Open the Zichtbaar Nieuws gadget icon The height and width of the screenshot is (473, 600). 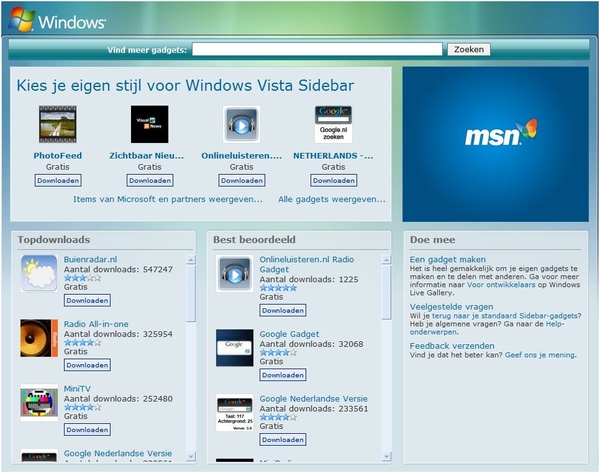(150, 124)
